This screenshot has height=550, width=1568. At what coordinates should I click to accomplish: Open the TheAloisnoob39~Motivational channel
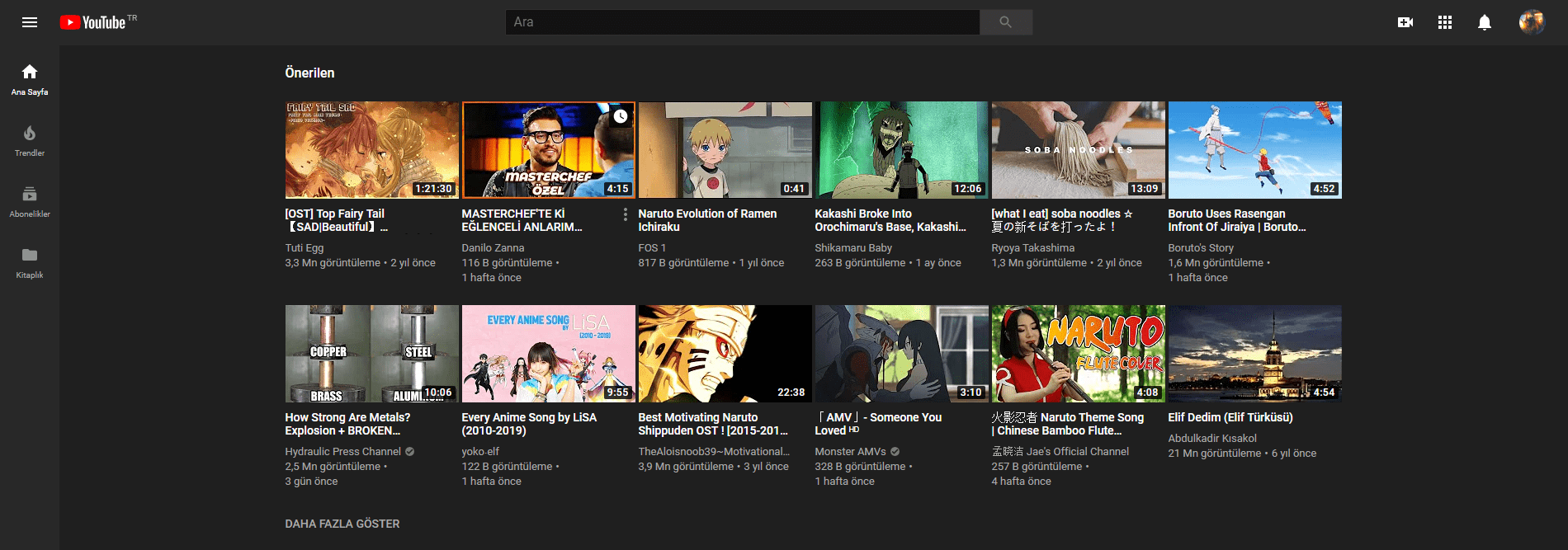[x=714, y=452]
